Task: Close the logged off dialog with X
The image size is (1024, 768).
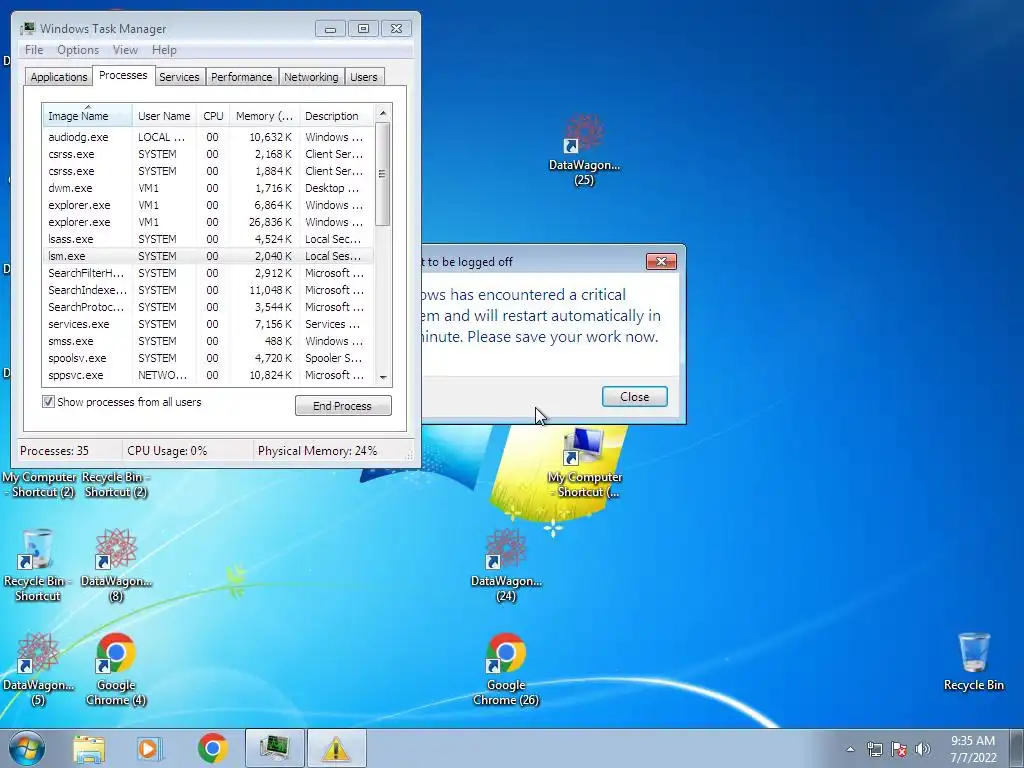Action: [661, 262]
